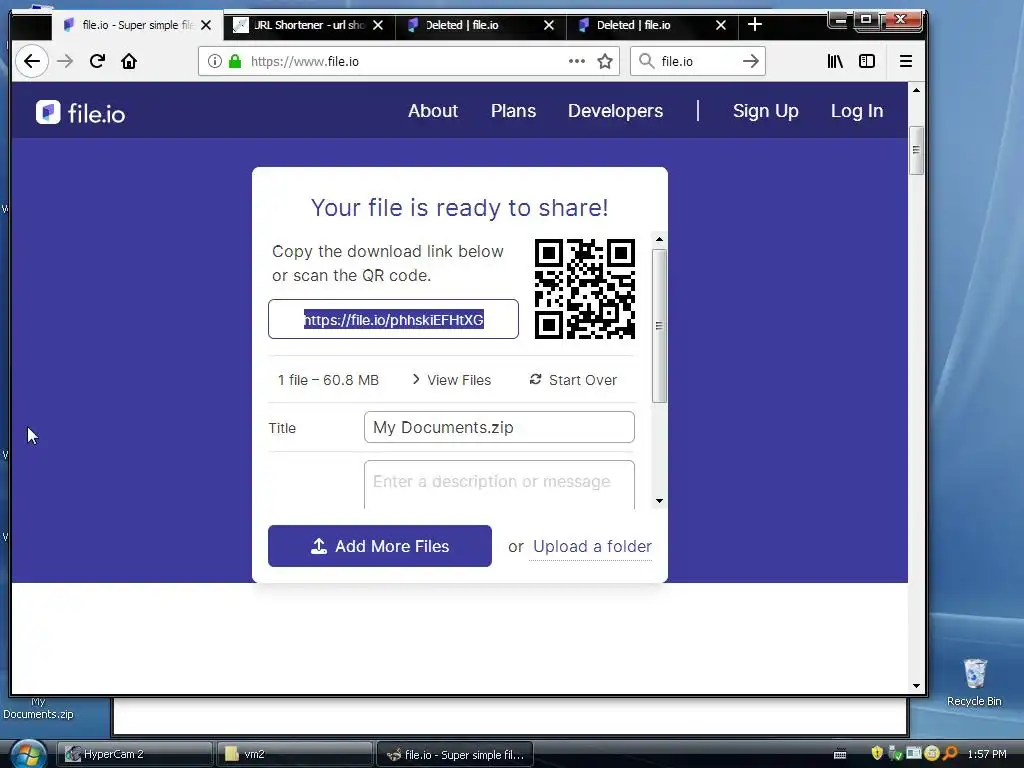
Task: Open a new tab with plus button
Action: [x=755, y=25]
